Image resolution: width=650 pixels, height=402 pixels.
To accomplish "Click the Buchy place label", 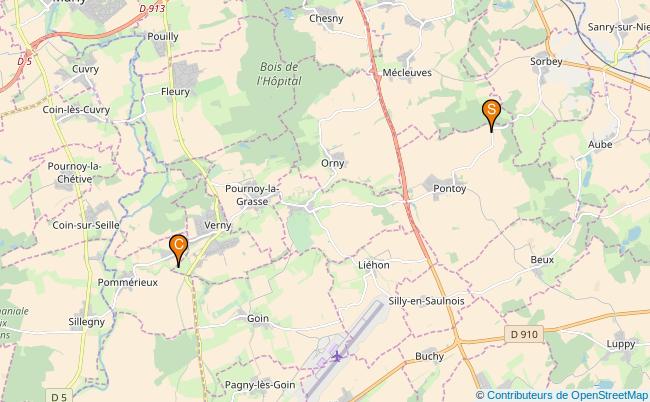I will [x=429, y=356].
